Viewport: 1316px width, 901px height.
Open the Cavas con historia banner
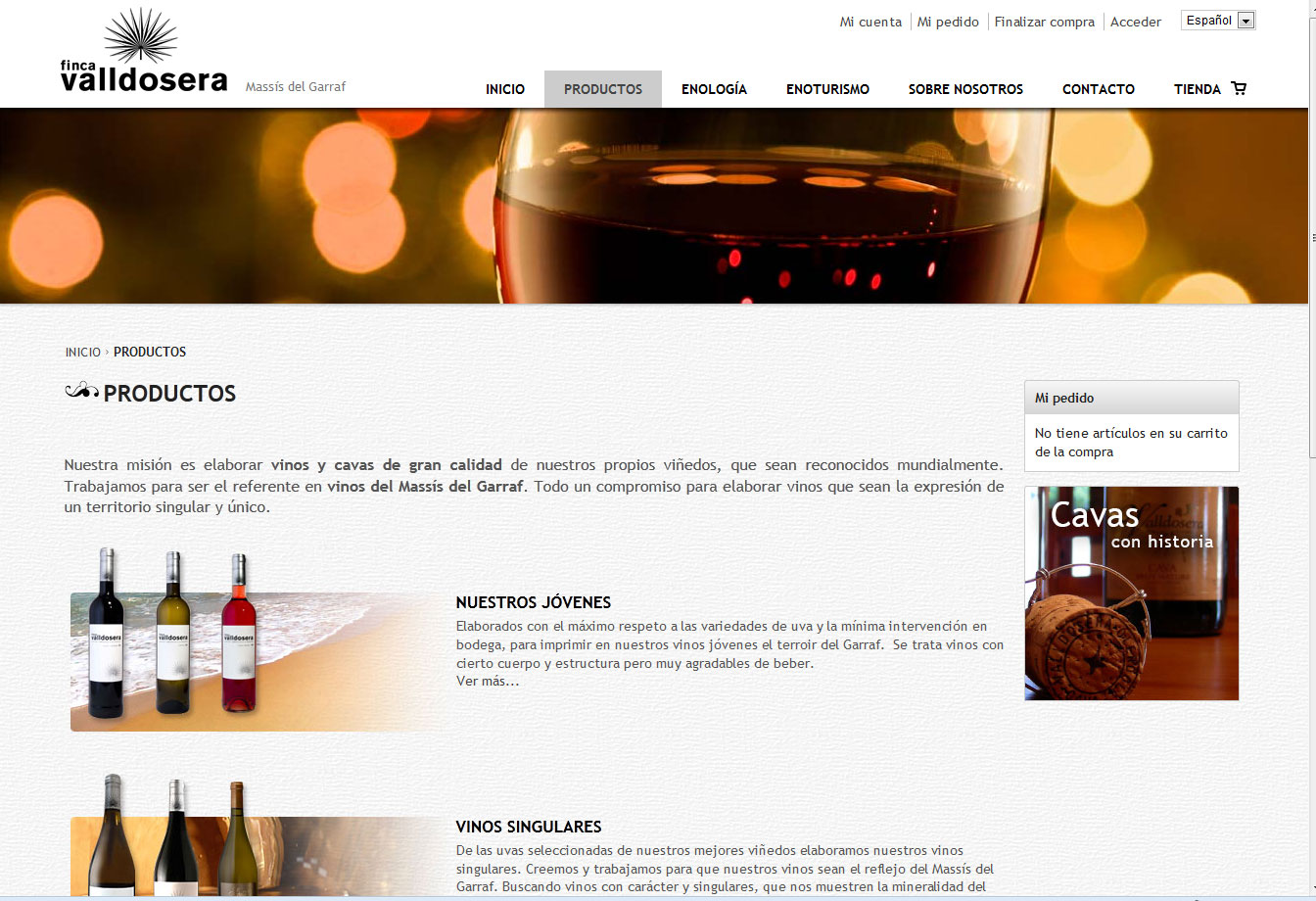tap(1132, 593)
